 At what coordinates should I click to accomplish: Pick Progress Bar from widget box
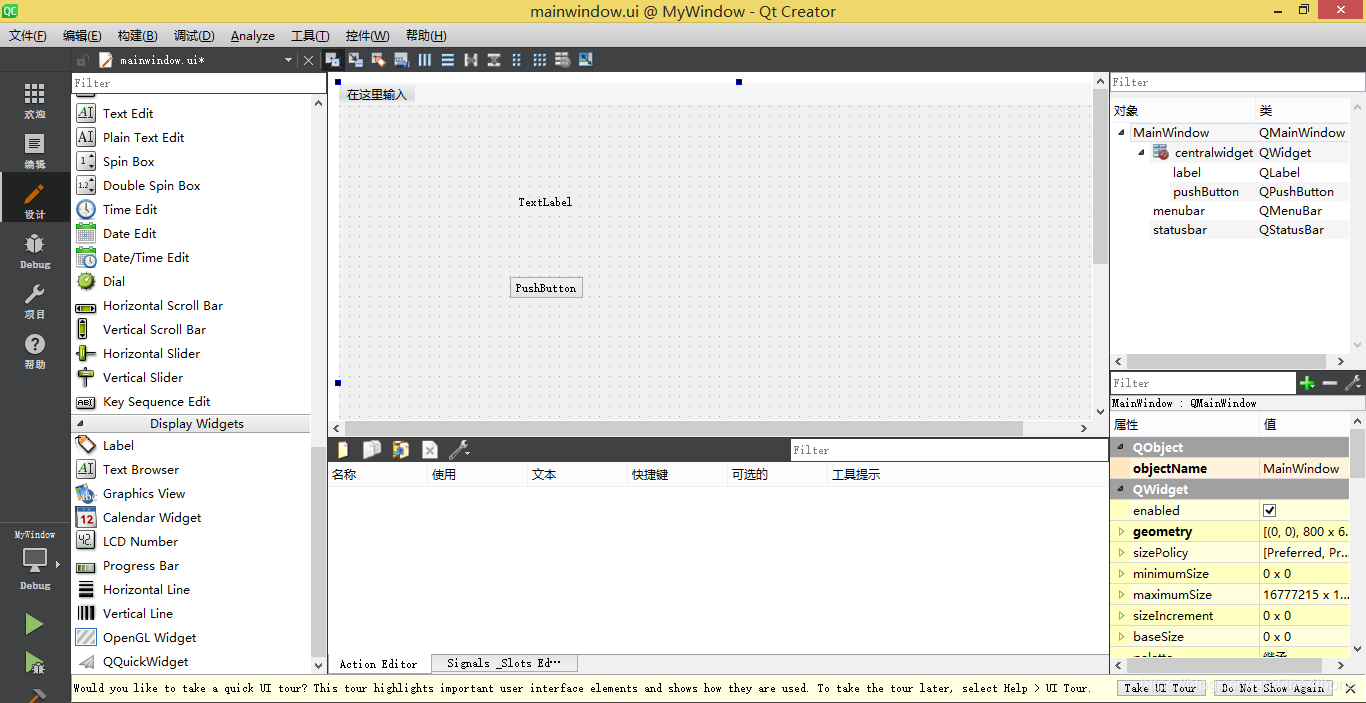pos(141,565)
